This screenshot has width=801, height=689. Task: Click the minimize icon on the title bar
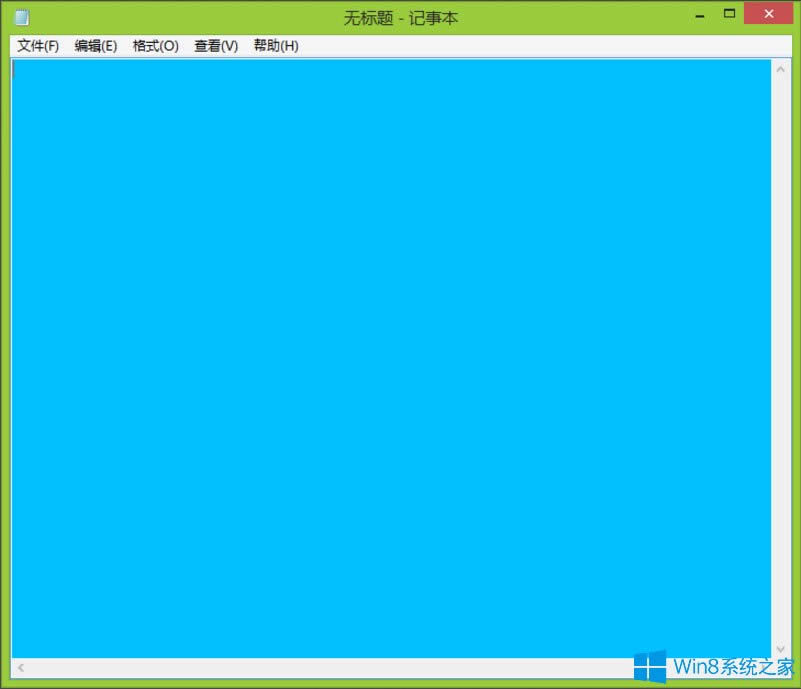click(x=699, y=14)
